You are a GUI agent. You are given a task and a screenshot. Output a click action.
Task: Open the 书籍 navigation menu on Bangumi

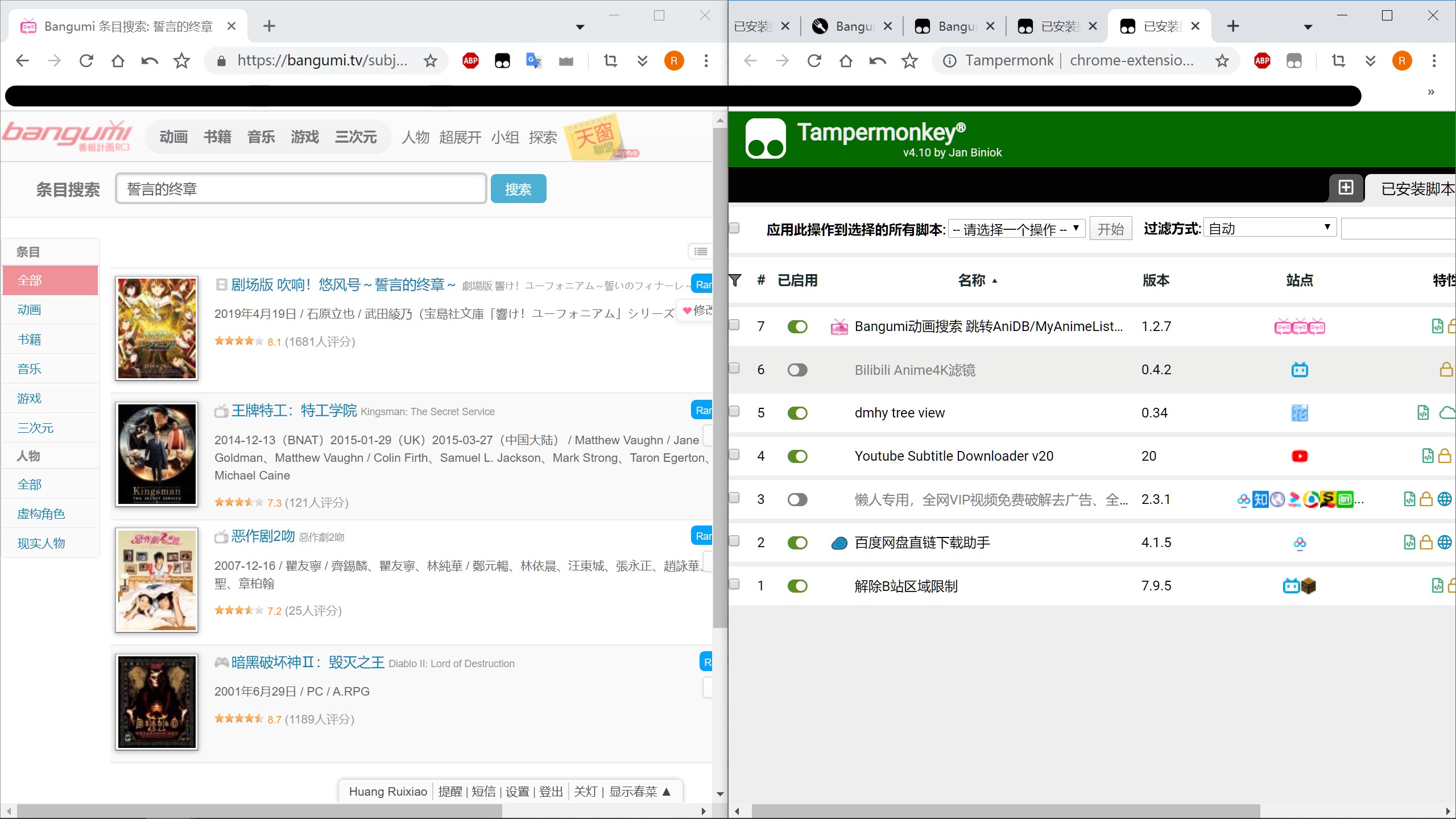[217, 137]
